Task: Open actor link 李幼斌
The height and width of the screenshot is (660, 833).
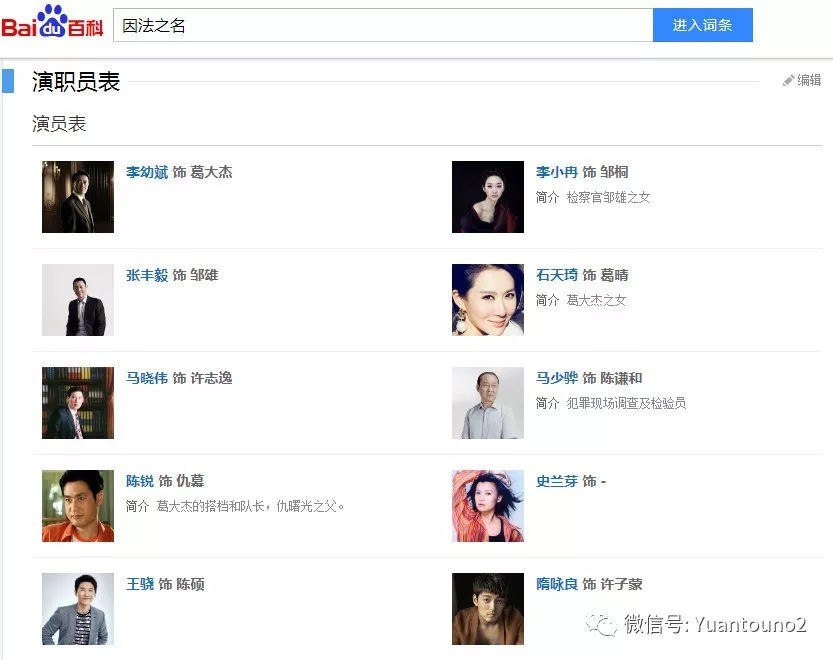Action: [147, 172]
